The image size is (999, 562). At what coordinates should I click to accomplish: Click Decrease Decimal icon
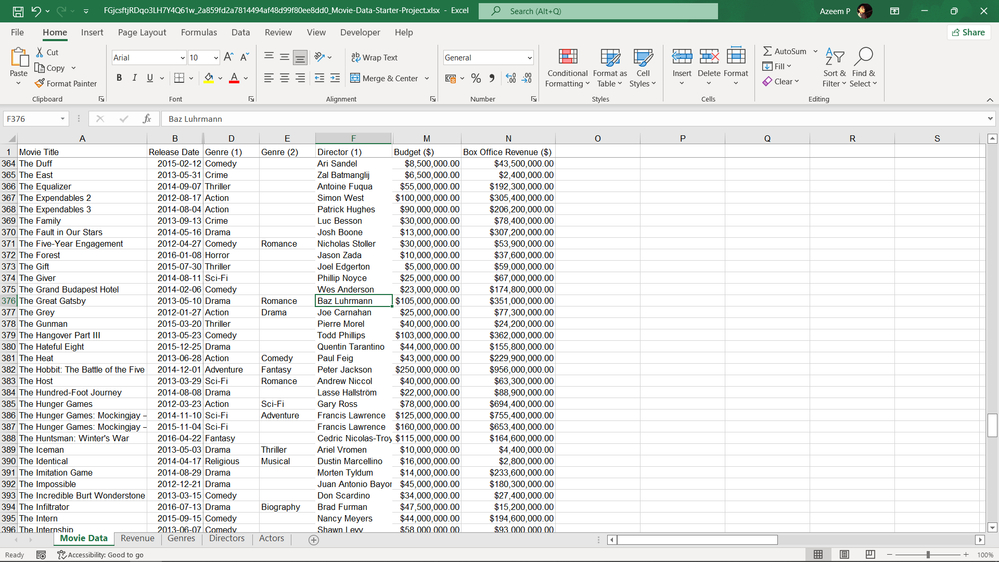[527, 78]
